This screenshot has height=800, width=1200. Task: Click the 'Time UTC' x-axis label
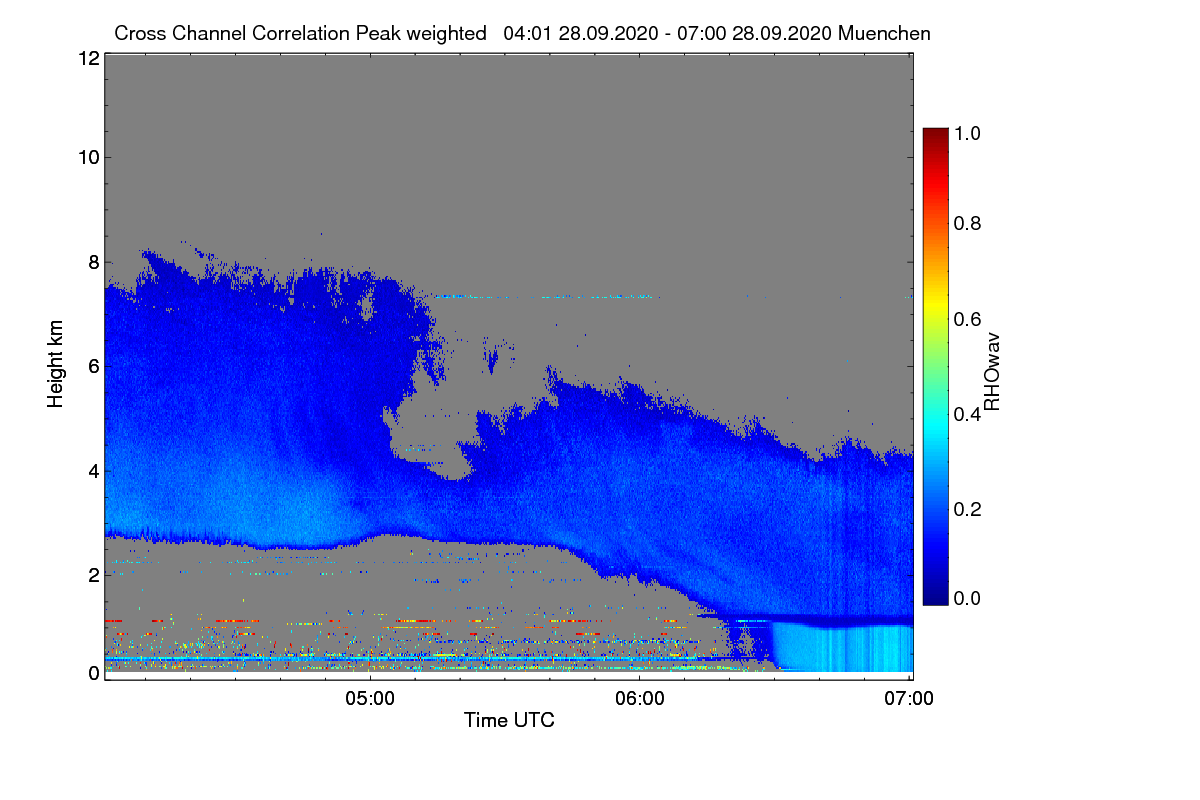[x=509, y=720]
